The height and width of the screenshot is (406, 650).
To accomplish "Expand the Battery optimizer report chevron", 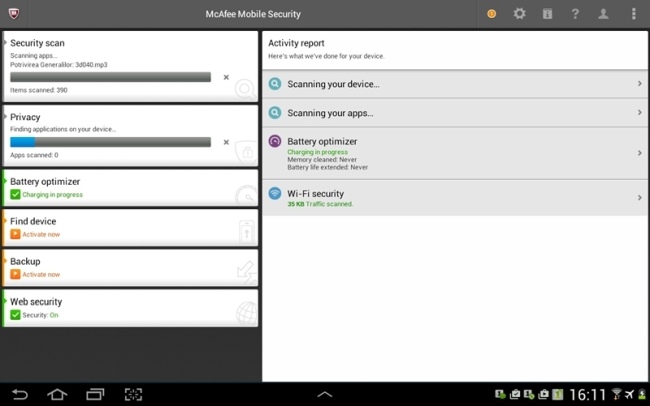I will click(x=640, y=153).
